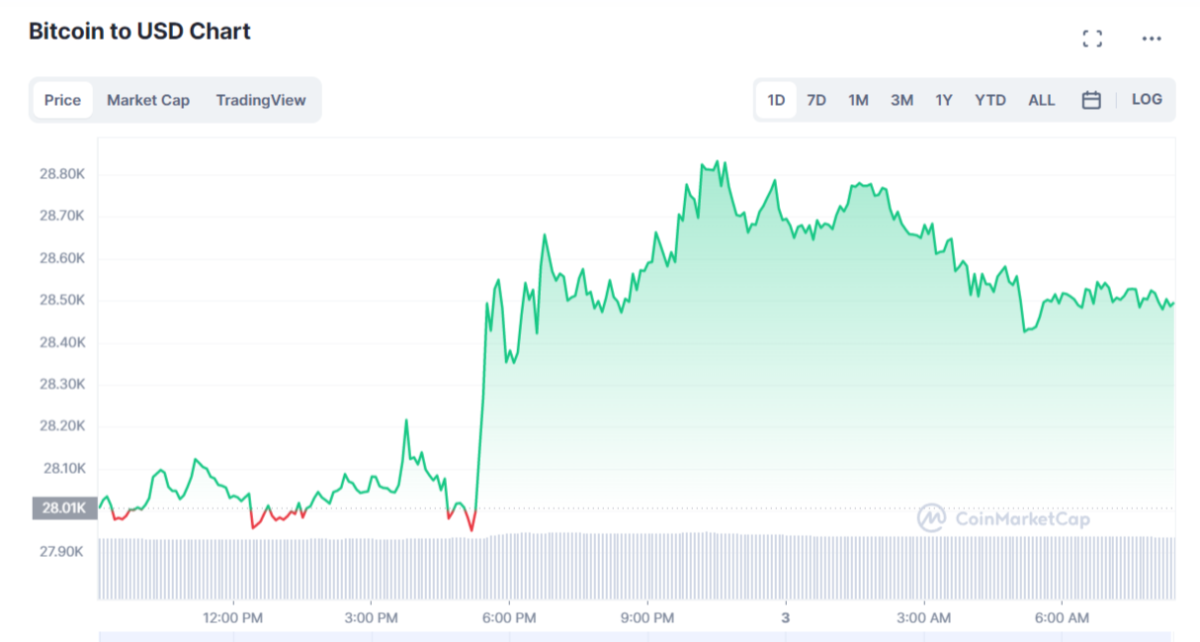Open the three-dot more options menu
Image resolution: width=1200 pixels, height=642 pixels.
[1151, 39]
